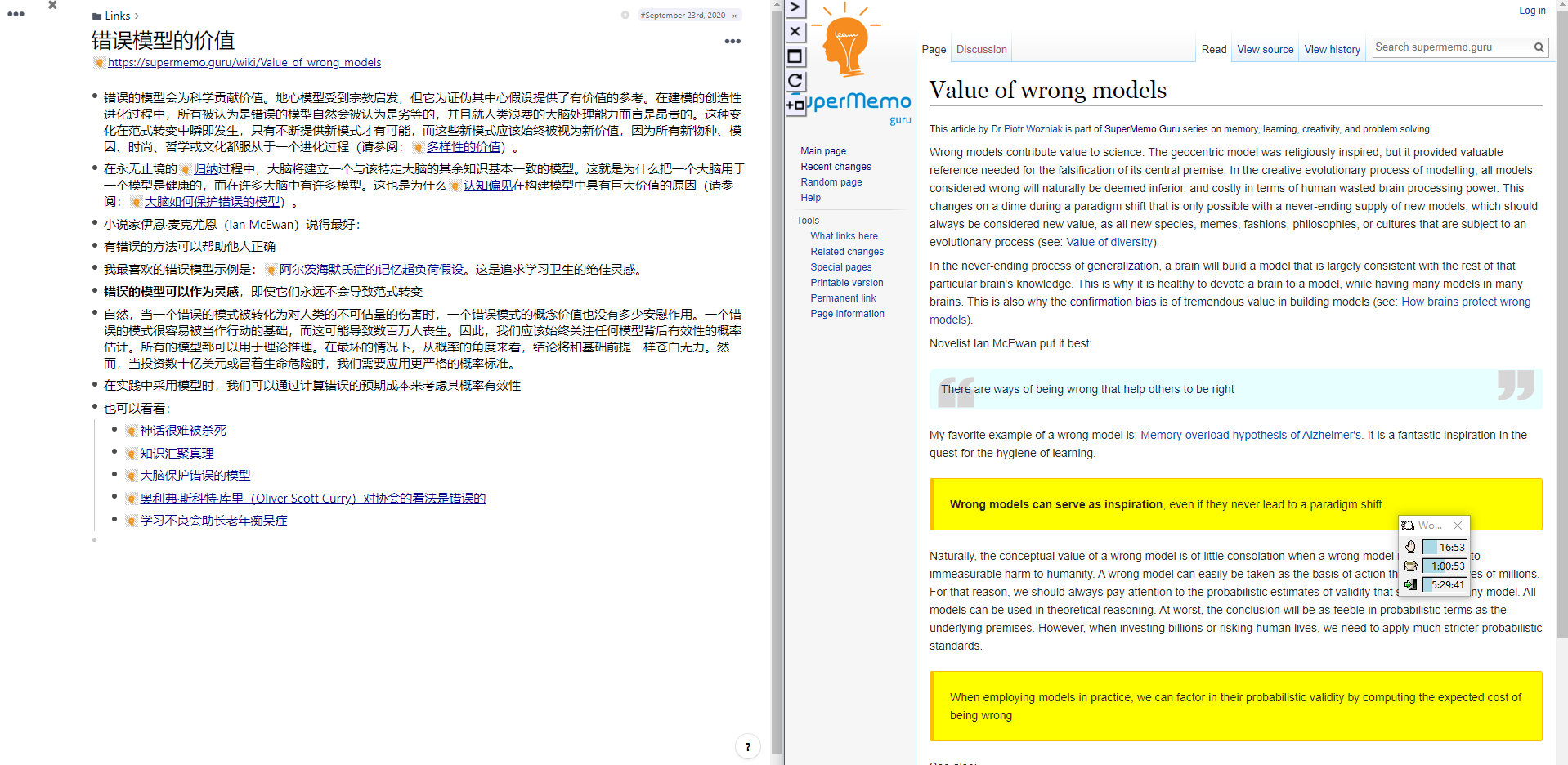Remove the September 23rd, 2020 tag
Viewport: 1568px width, 765px height.
coord(734,16)
